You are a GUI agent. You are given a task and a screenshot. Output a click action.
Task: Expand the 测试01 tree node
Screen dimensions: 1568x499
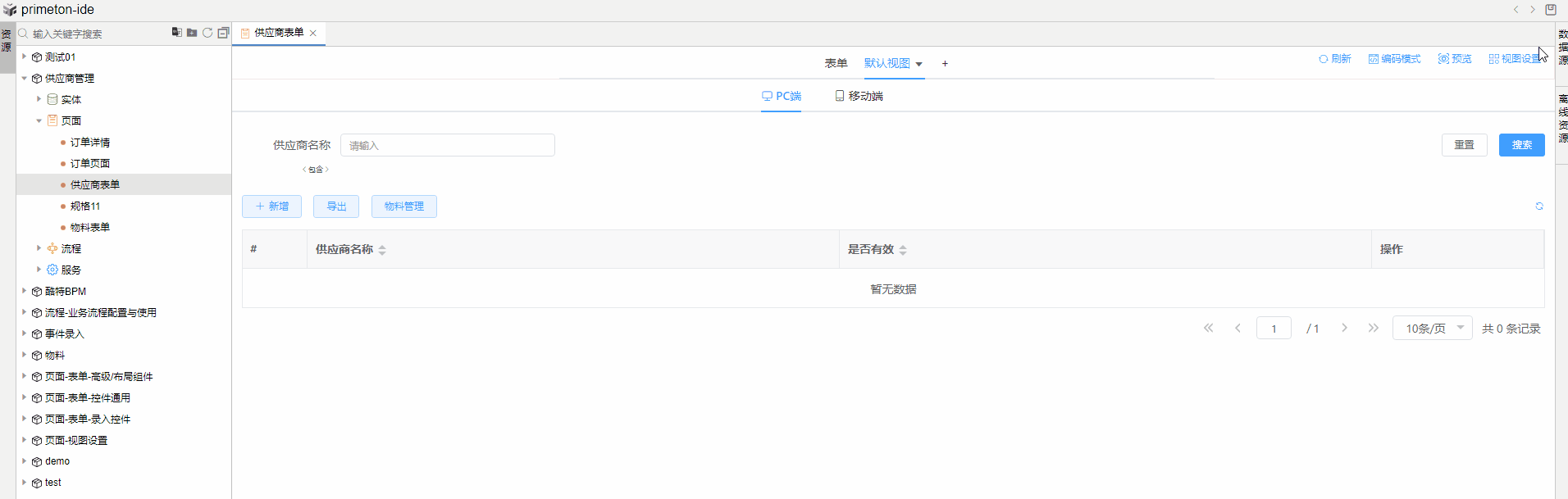point(25,57)
